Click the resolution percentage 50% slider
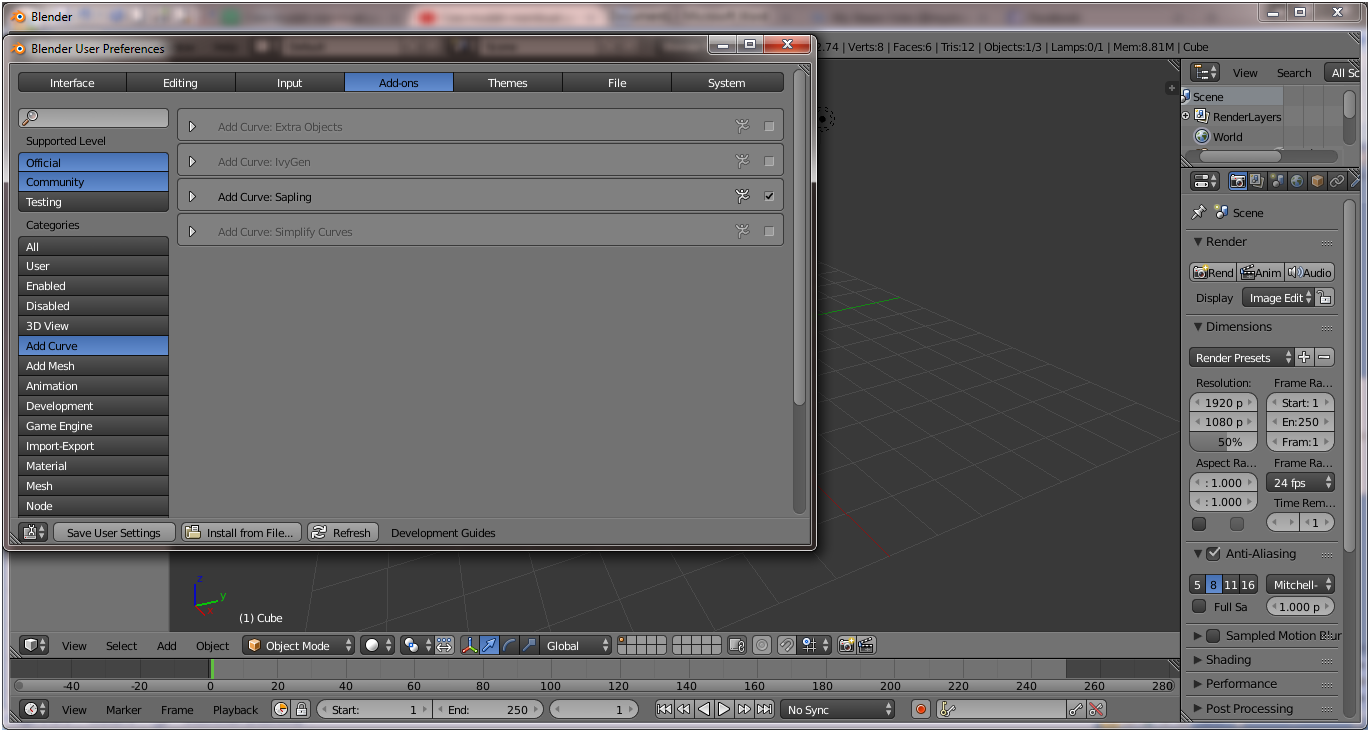The image size is (1370, 730). (x=1225, y=441)
